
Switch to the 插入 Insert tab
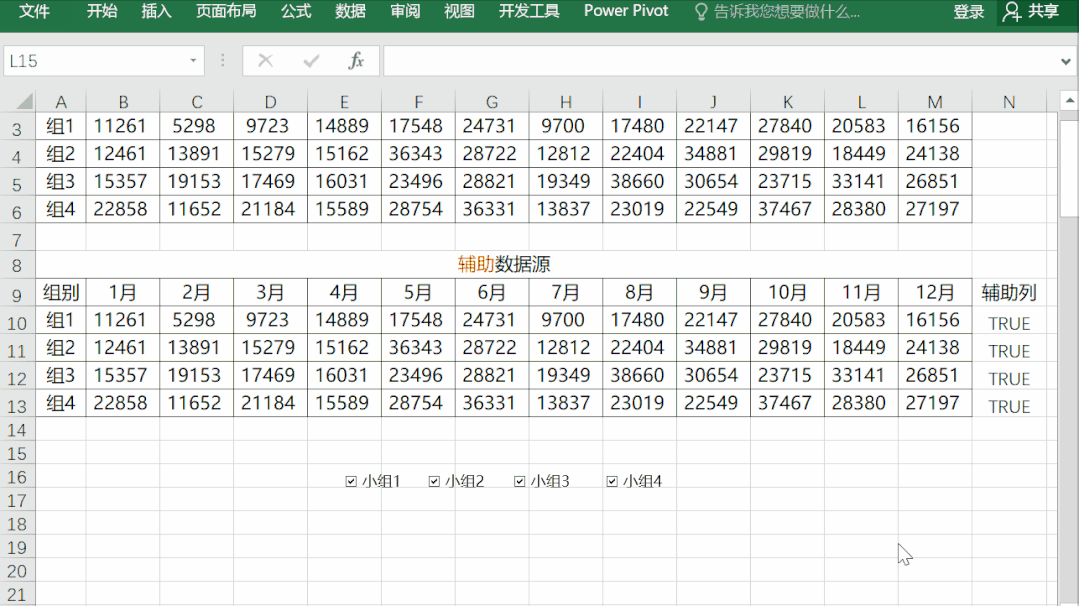click(156, 12)
